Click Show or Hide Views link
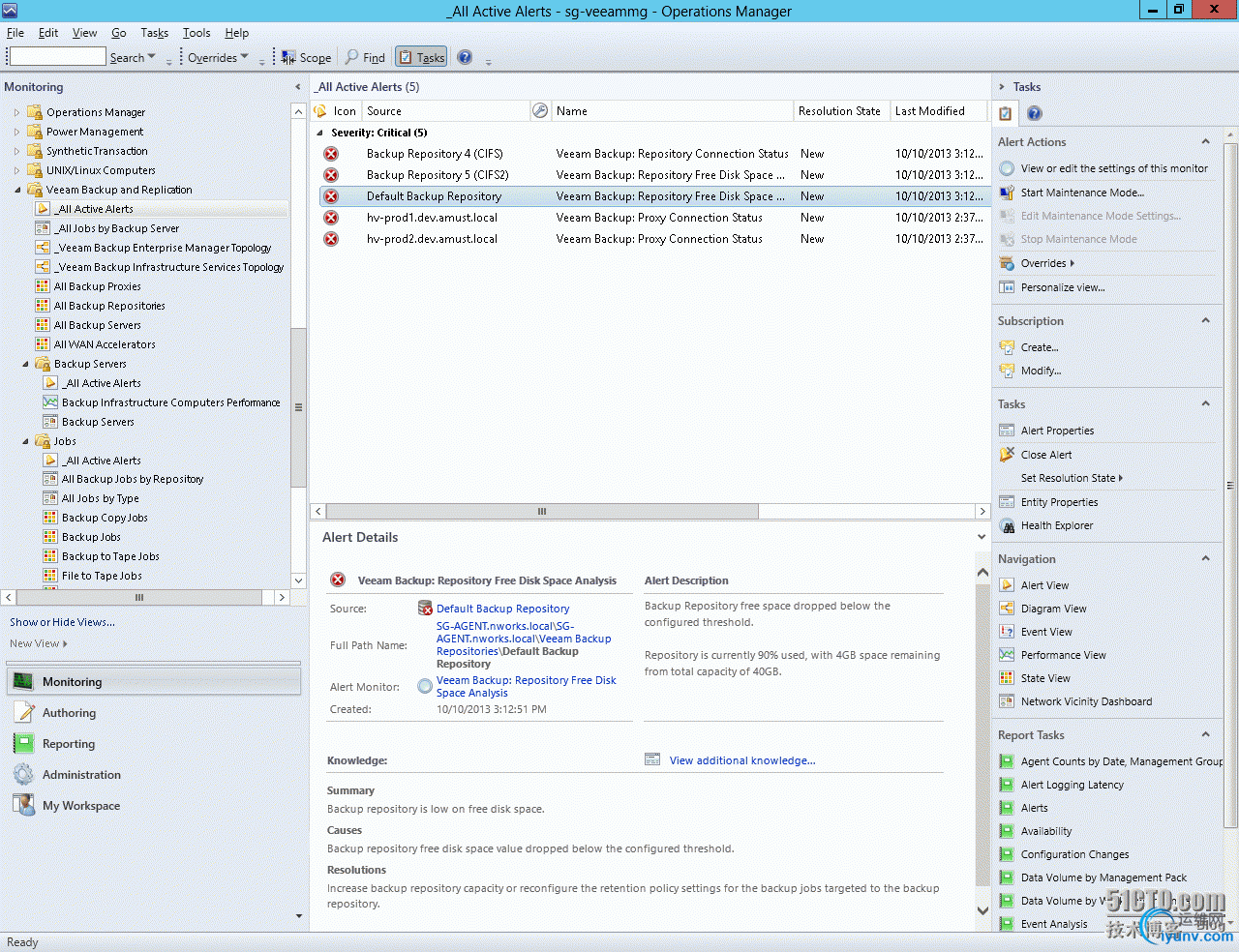Viewport: 1239px width, 952px height. coord(62,622)
